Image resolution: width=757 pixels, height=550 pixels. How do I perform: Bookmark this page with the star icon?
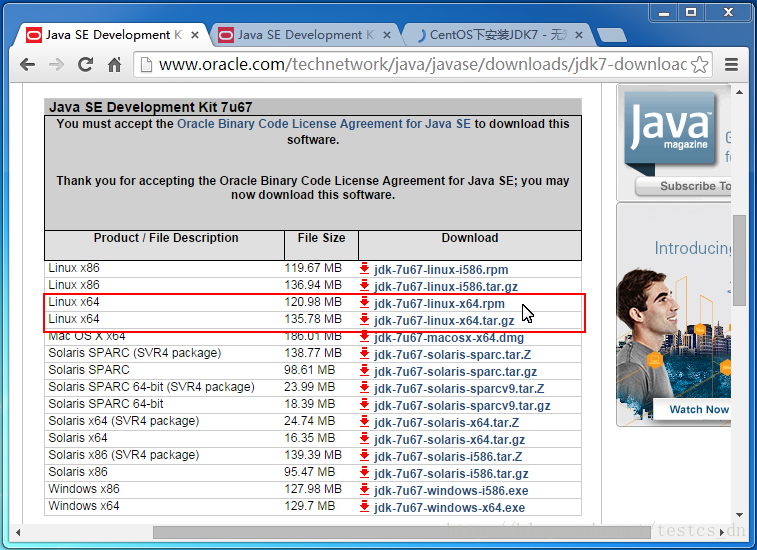point(700,64)
